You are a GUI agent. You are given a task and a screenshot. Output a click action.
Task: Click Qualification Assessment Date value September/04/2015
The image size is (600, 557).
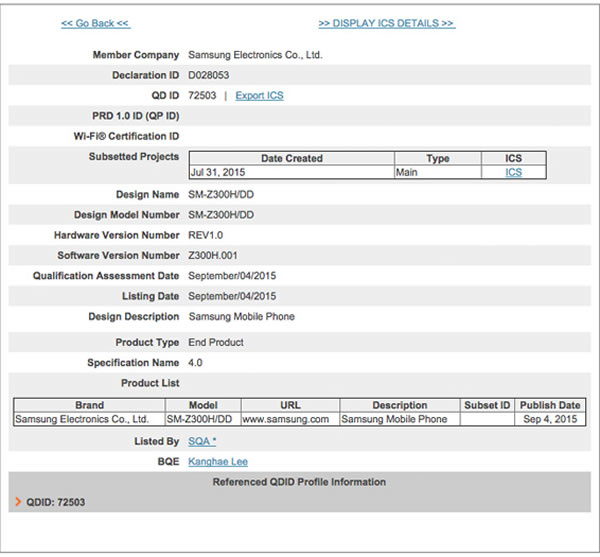pyautogui.click(x=232, y=275)
